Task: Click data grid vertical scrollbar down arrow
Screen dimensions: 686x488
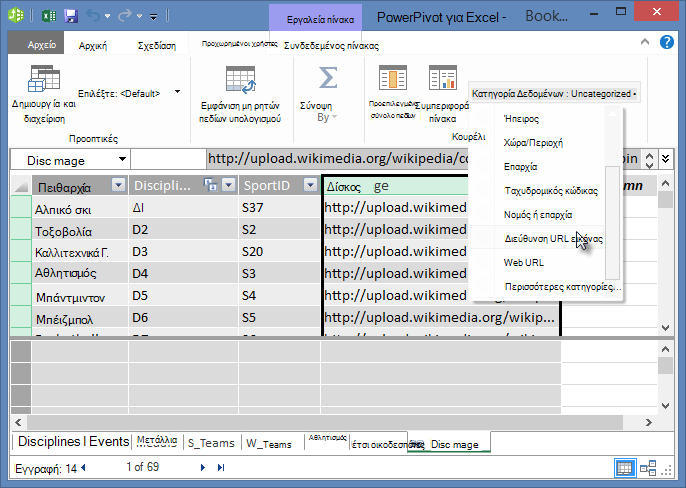Action: pyautogui.click(x=665, y=327)
